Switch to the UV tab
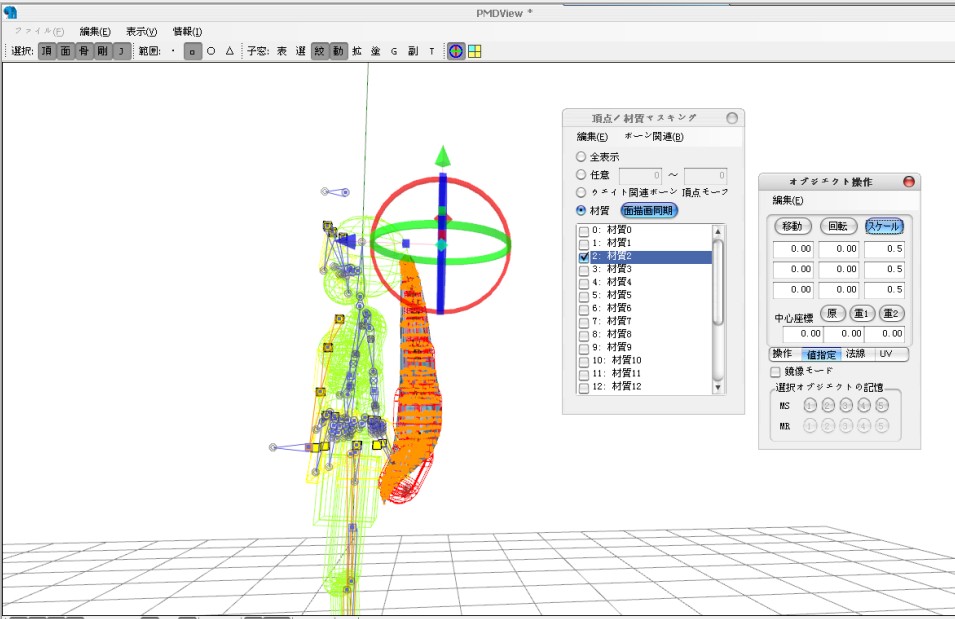955x619 pixels. (886, 354)
